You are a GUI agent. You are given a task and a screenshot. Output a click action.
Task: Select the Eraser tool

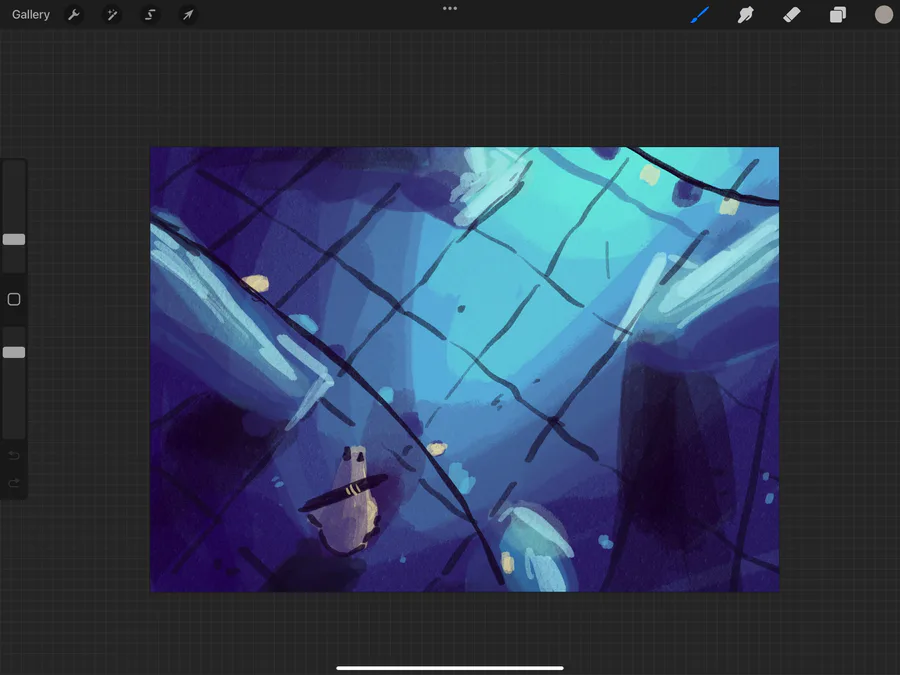coord(792,14)
